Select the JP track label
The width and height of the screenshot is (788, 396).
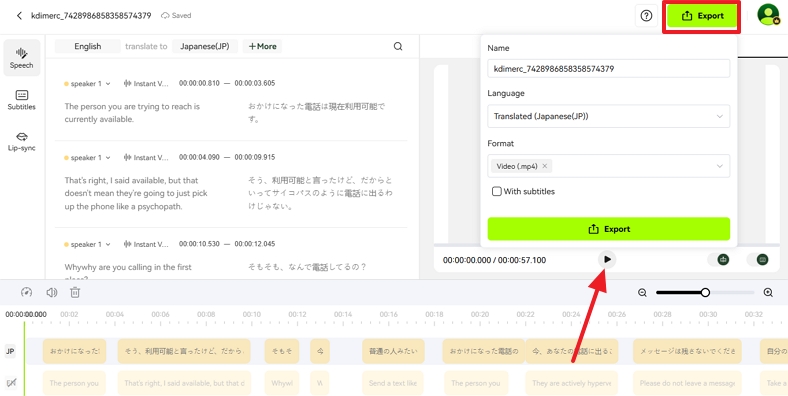click(10, 352)
